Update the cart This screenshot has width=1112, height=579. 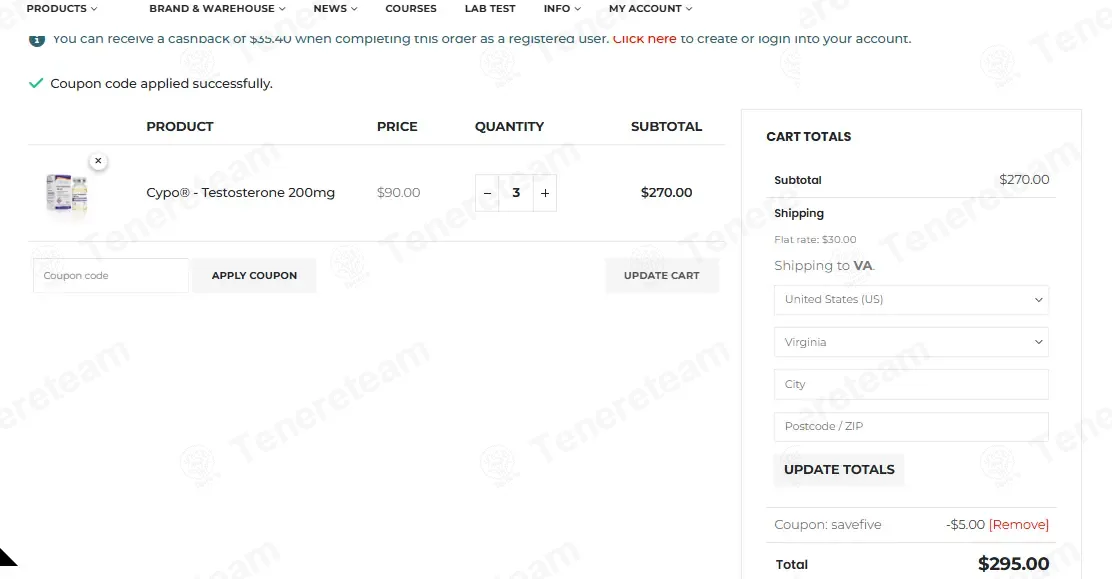click(x=662, y=275)
